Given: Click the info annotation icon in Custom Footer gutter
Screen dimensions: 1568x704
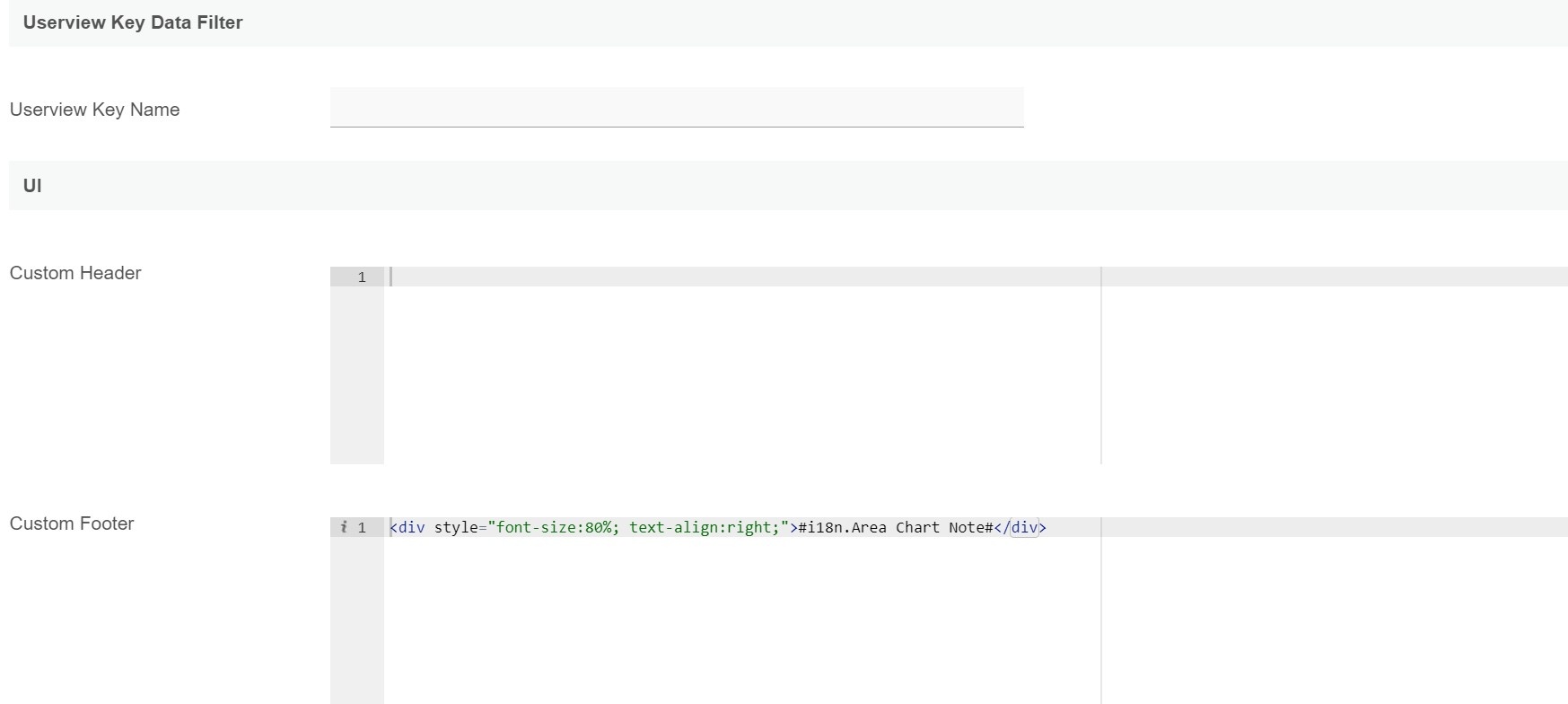Looking at the screenshot, I should (344, 527).
